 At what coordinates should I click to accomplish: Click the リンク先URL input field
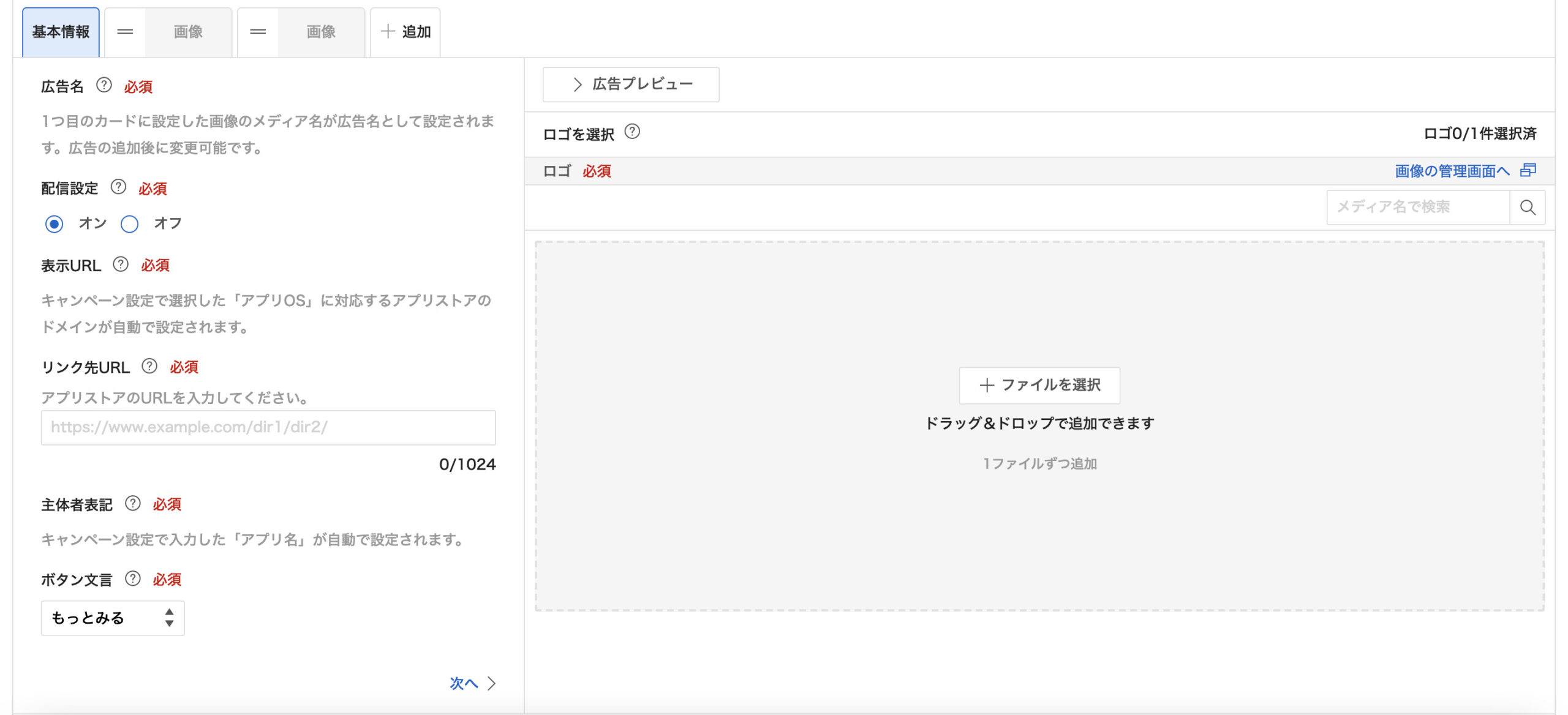268,428
